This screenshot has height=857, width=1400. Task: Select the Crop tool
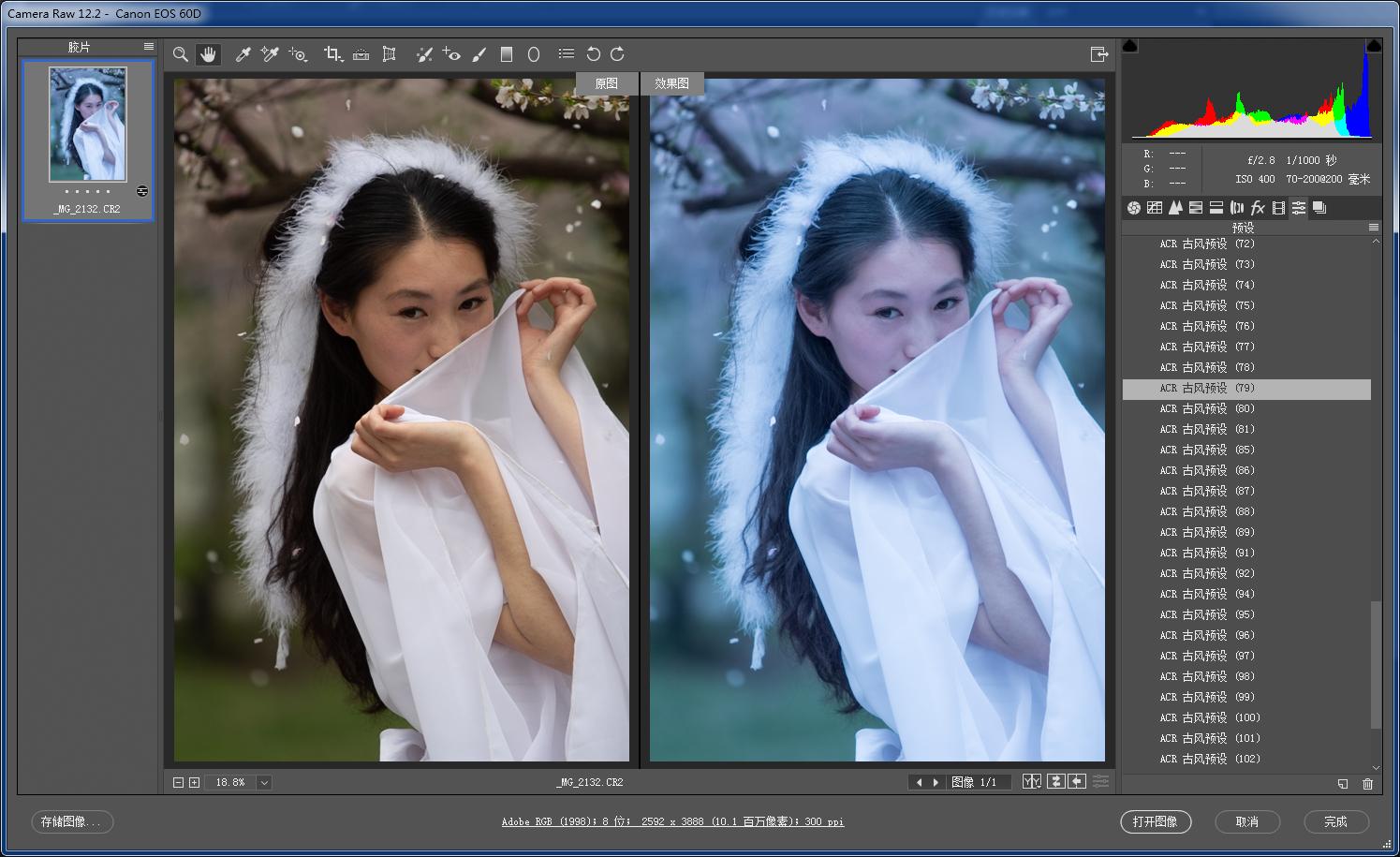click(332, 53)
